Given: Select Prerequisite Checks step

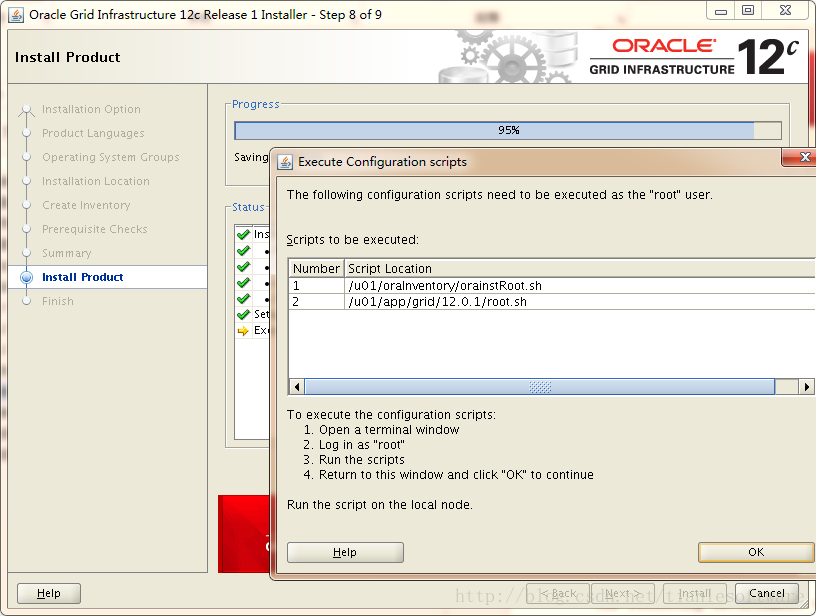Looking at the screenshot, I should pyautogui.click(x=95, y=229).
